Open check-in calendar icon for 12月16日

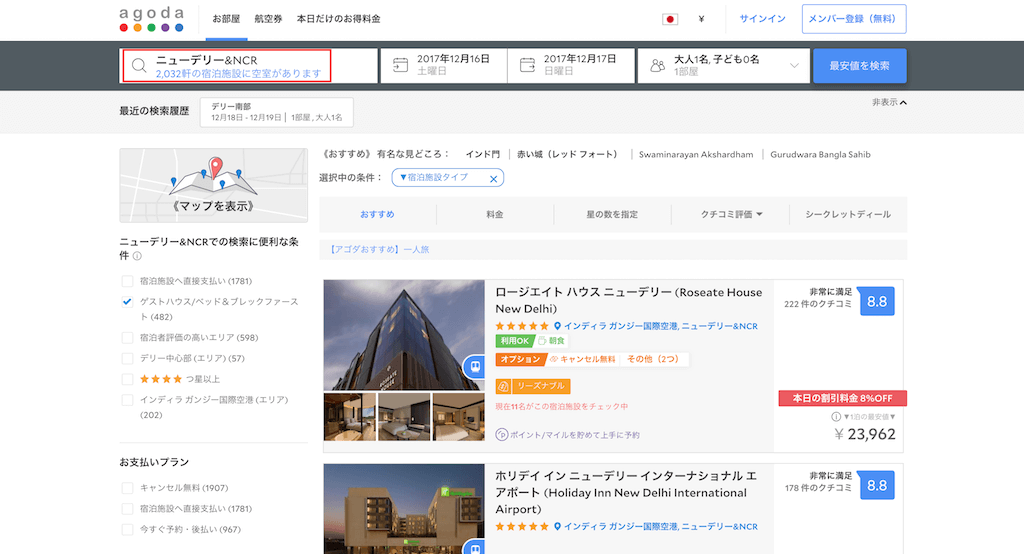[x=400, y=65]
